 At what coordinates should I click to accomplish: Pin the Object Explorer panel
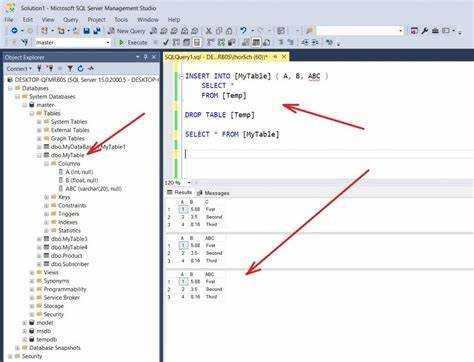[145, 57]
